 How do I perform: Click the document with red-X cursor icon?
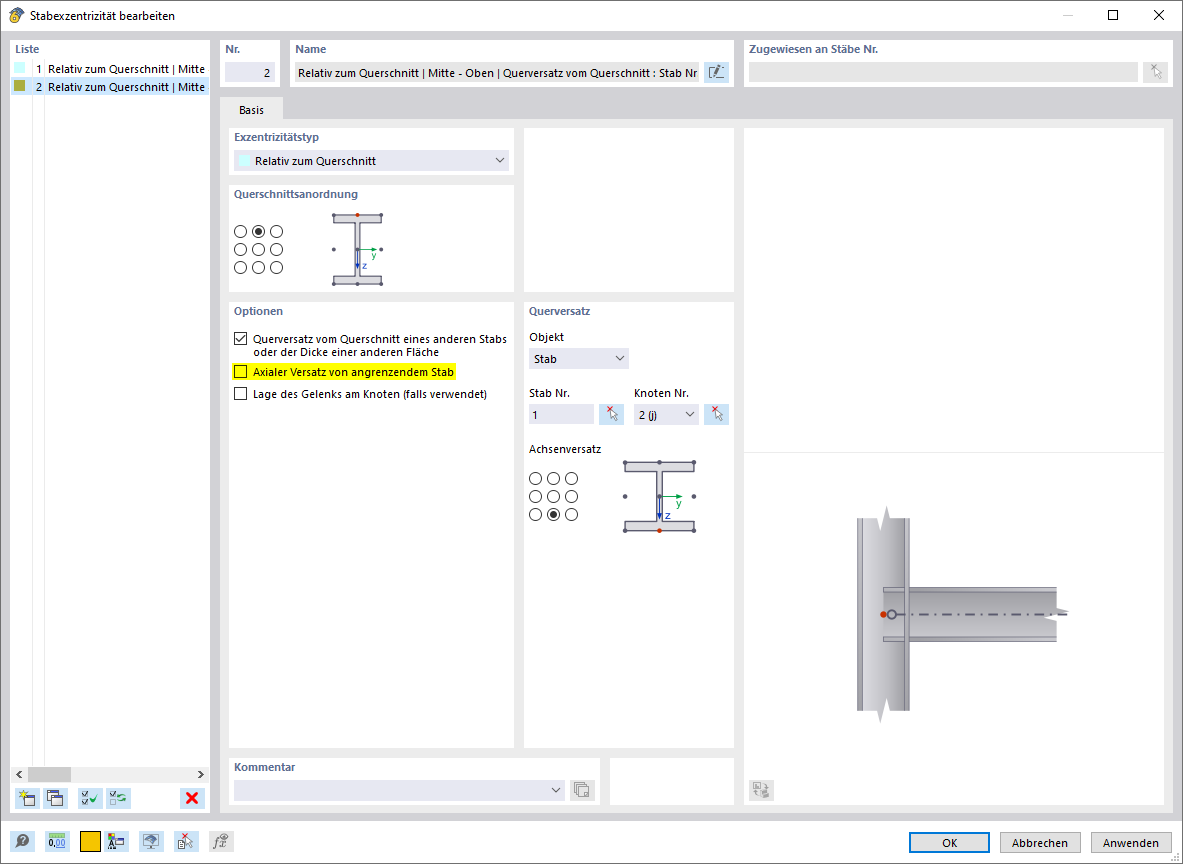(x=186, y=841)
